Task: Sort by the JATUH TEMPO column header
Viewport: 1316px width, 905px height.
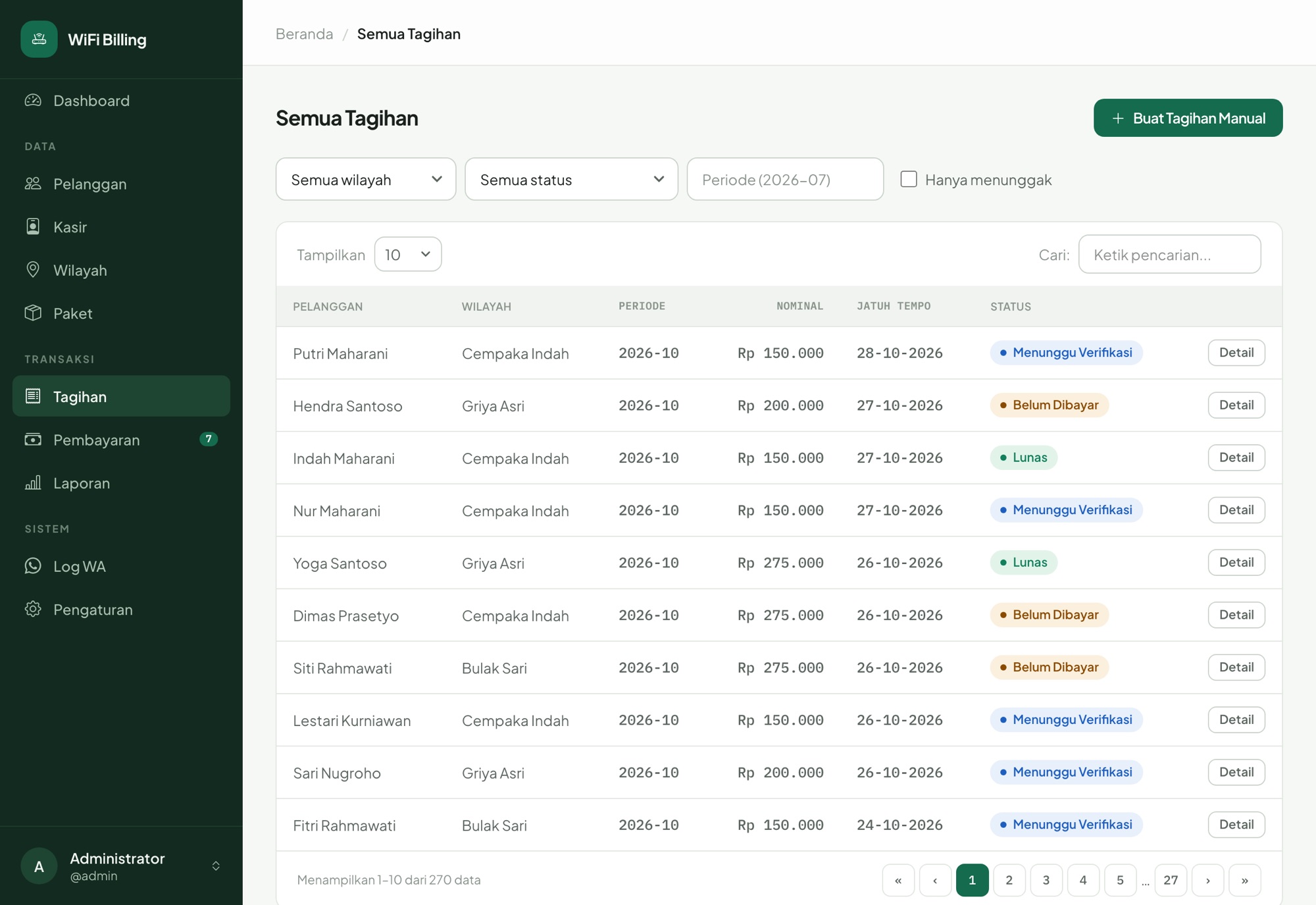Action: pyautogui.click(x=894, y=306)
